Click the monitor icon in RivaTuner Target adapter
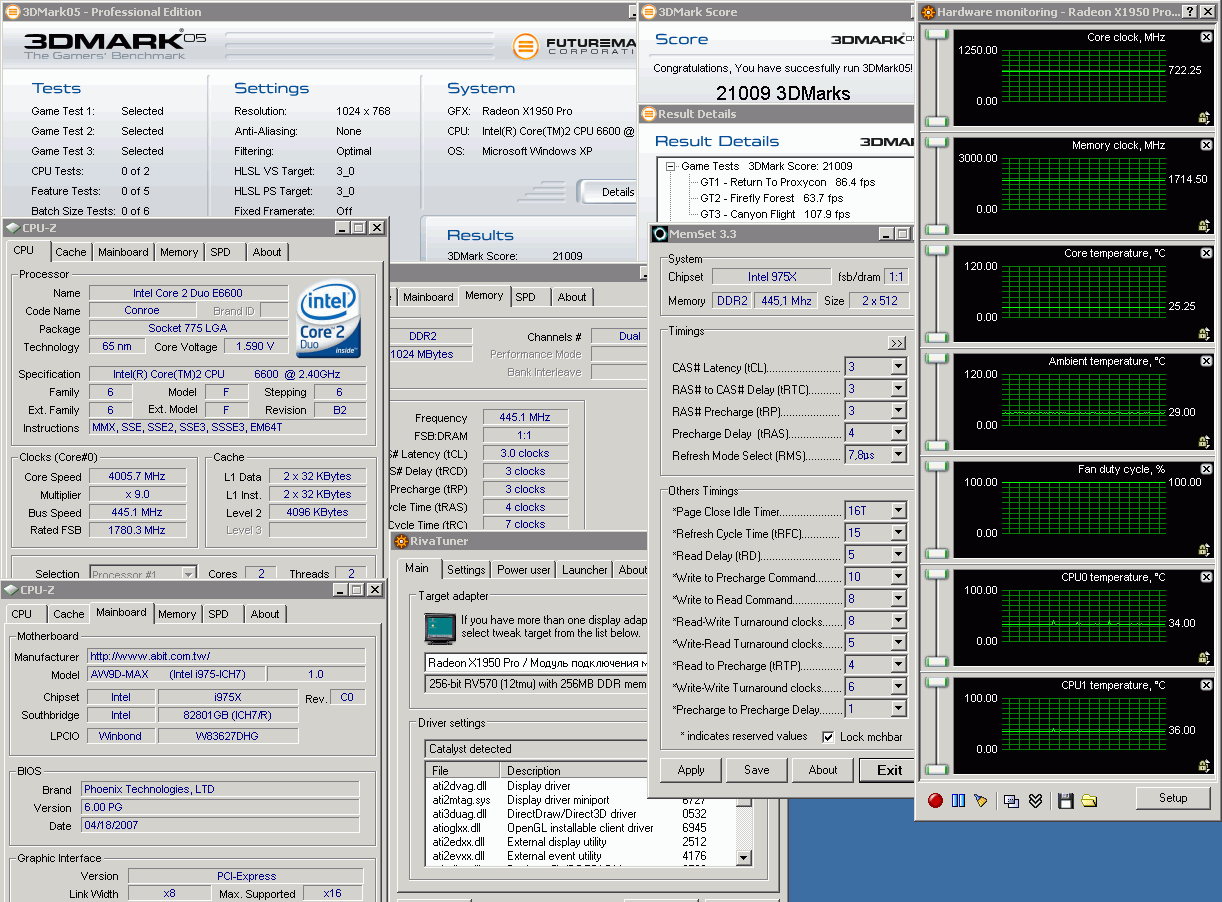The image size is (1222, 902). pos(440,628)
